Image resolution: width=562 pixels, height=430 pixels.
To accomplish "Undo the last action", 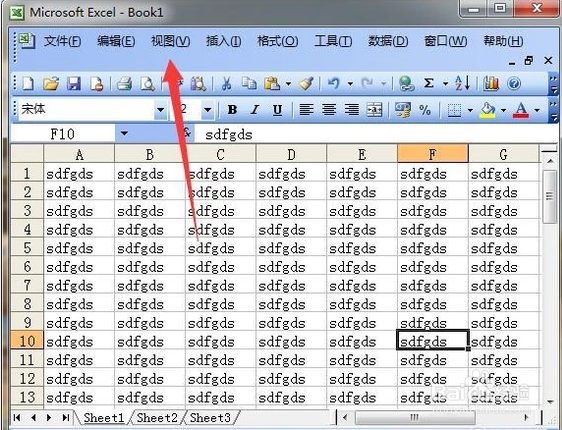I will [334, 84].
